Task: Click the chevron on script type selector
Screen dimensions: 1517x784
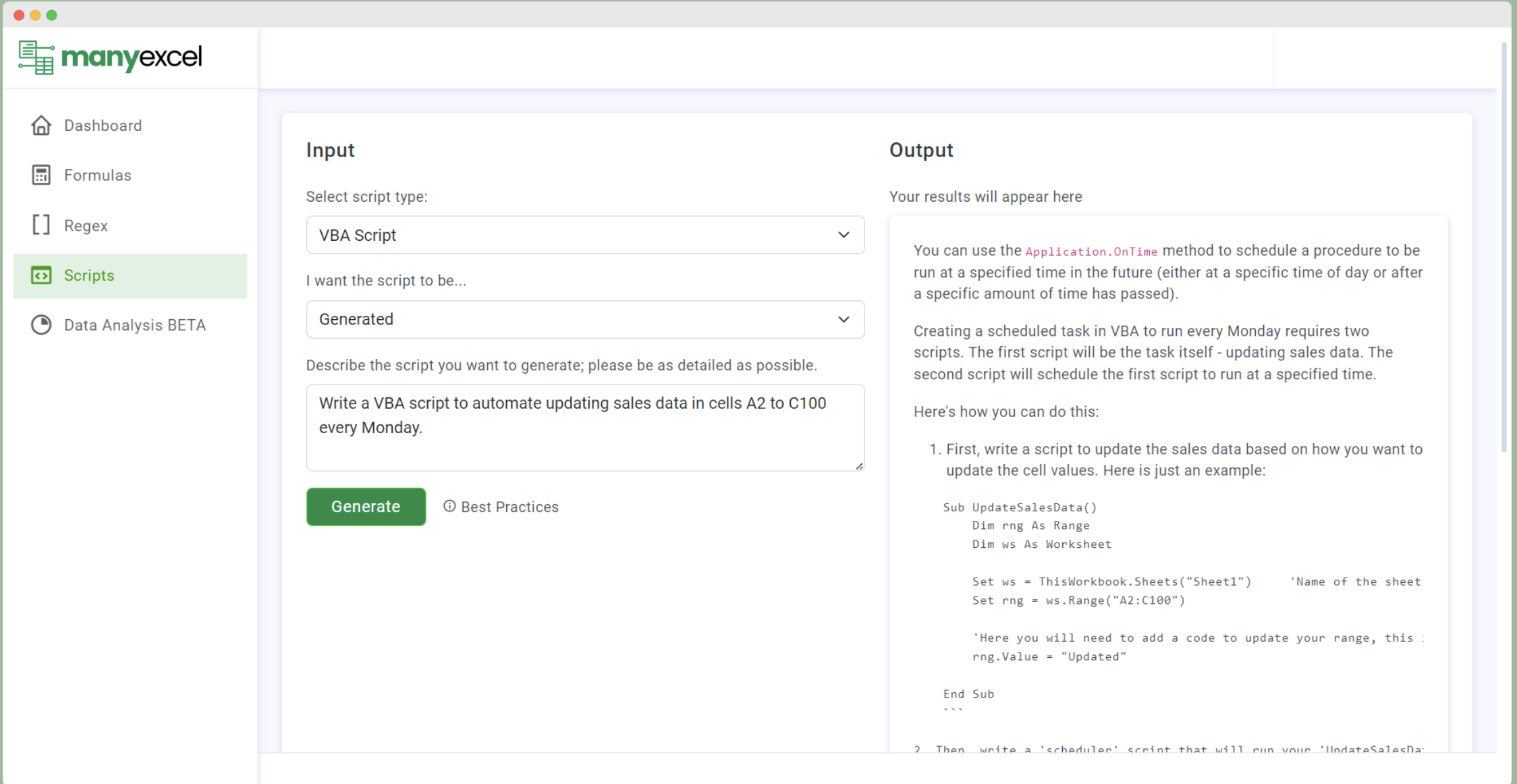Action: pyautogui.click(x=844, y=235)
